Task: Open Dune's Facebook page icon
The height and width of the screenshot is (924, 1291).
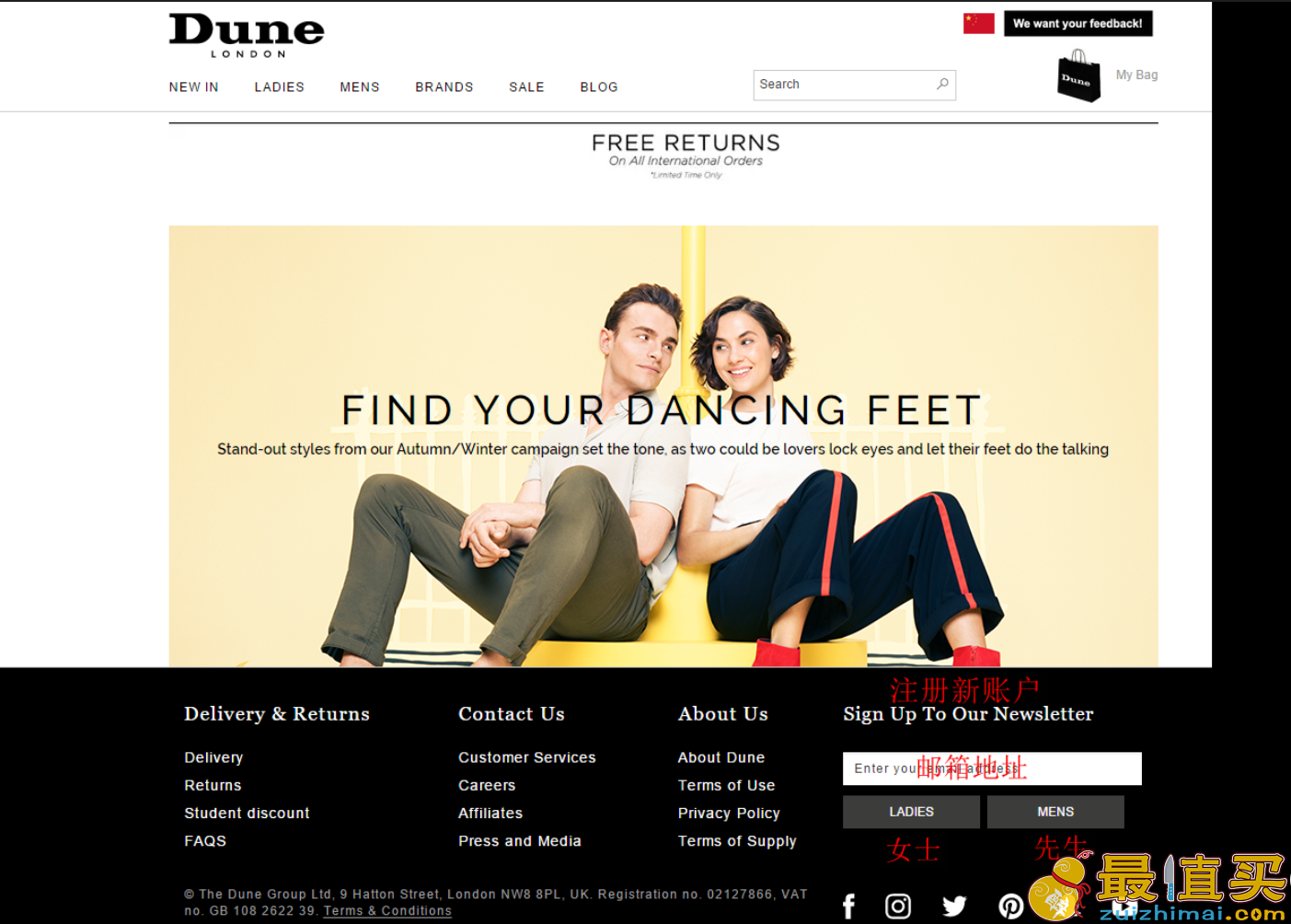Action: click(x=848, y=907)
